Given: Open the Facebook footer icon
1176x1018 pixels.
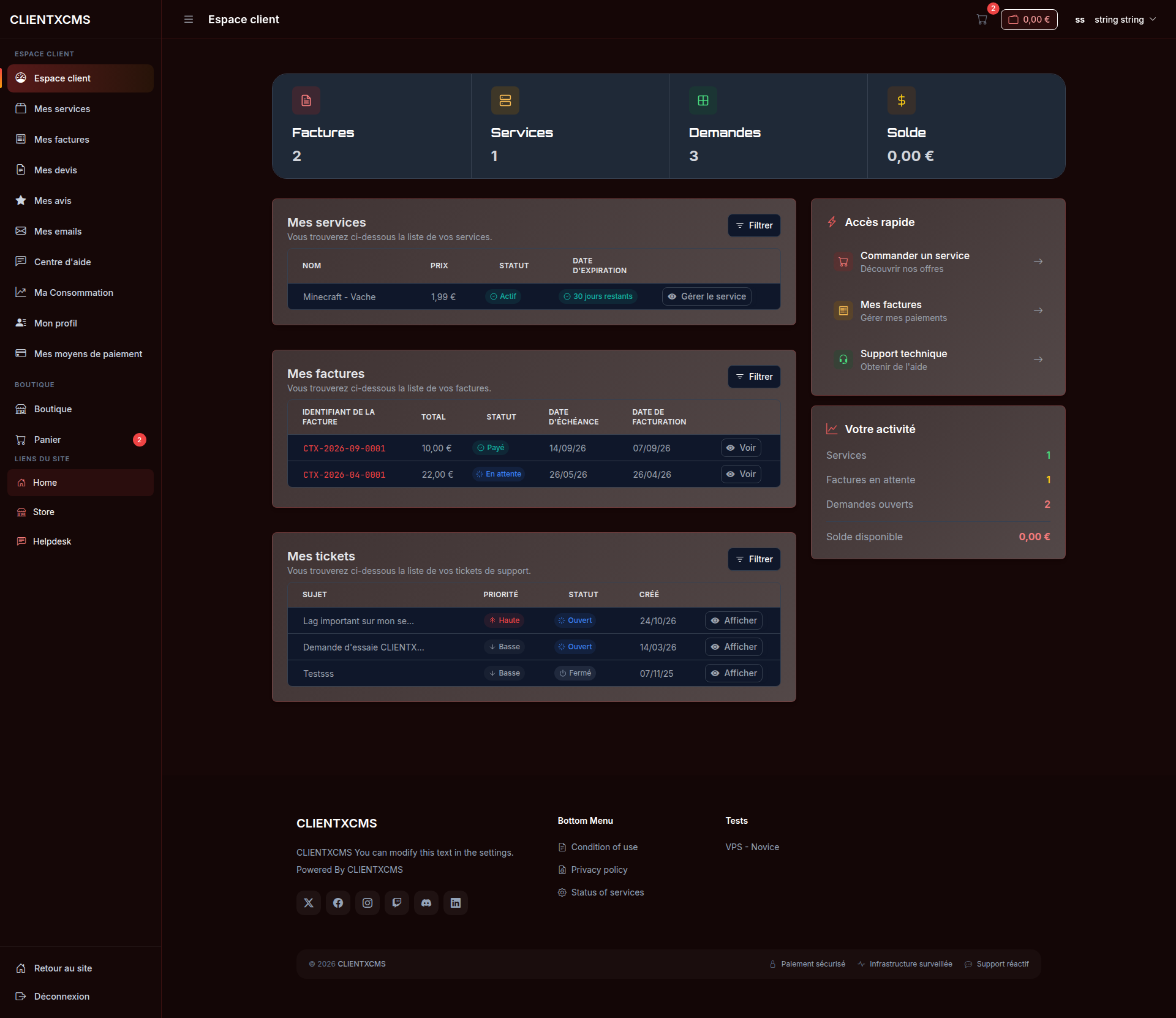Looking at the screenshot, I should coord(338,903).
